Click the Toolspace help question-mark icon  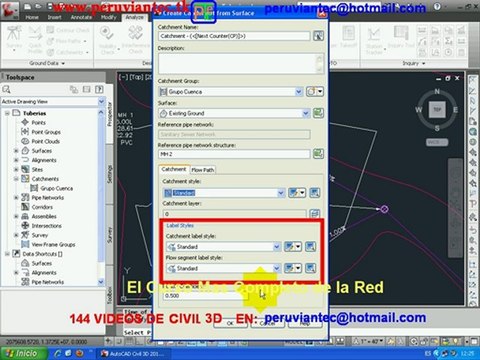pyautogui.click(x=99, y=89)
